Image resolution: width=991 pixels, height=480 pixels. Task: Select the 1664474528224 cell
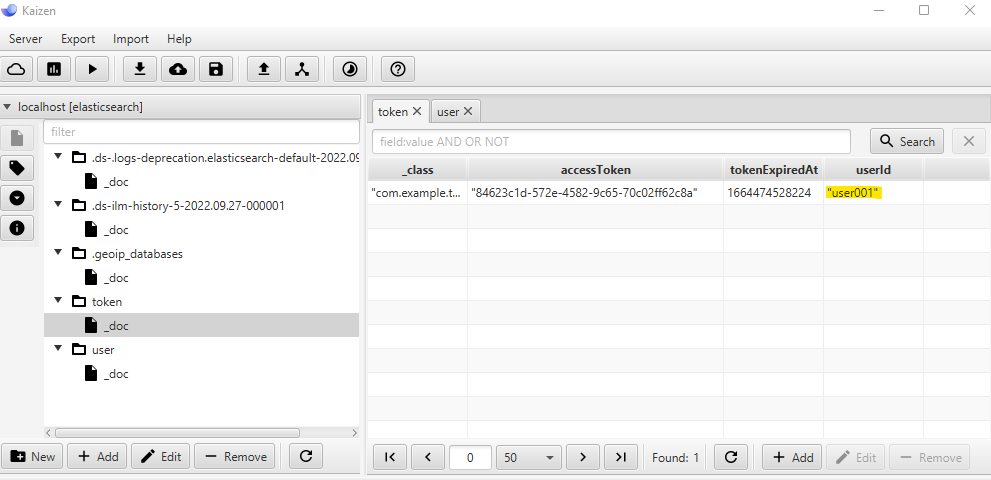tap(774, 193)
